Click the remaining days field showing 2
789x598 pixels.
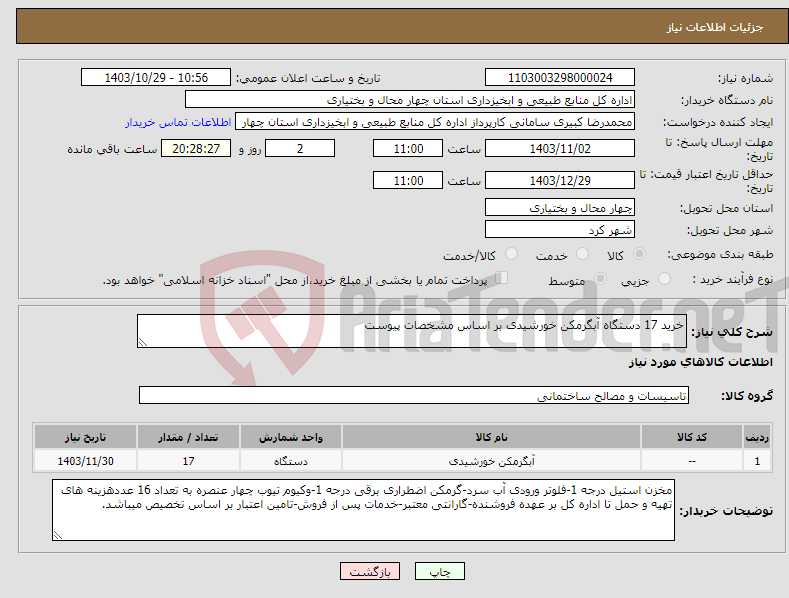(x=300, y=148)
